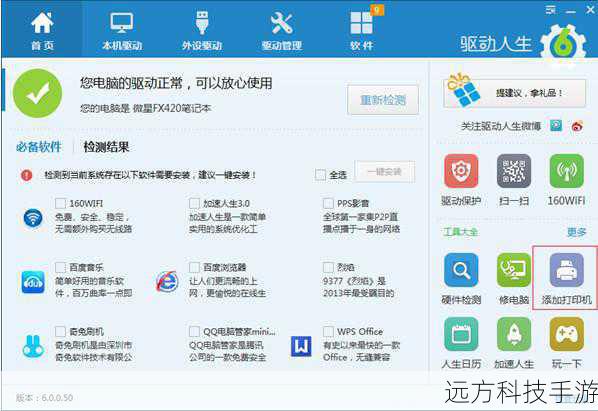Open the 人生日历 calendar icon
Screen dimensions: 598x411
461,334
